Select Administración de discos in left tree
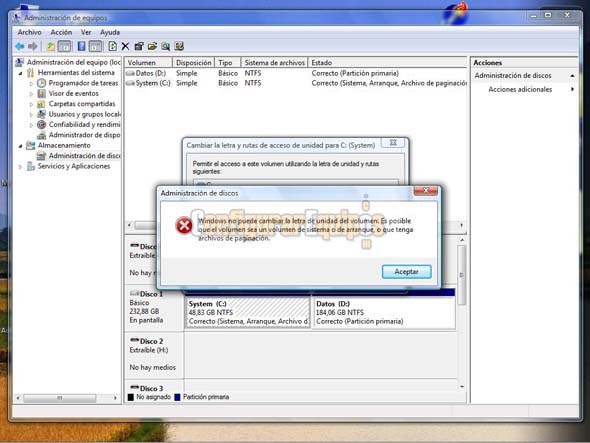 click(x=84, y=155)
